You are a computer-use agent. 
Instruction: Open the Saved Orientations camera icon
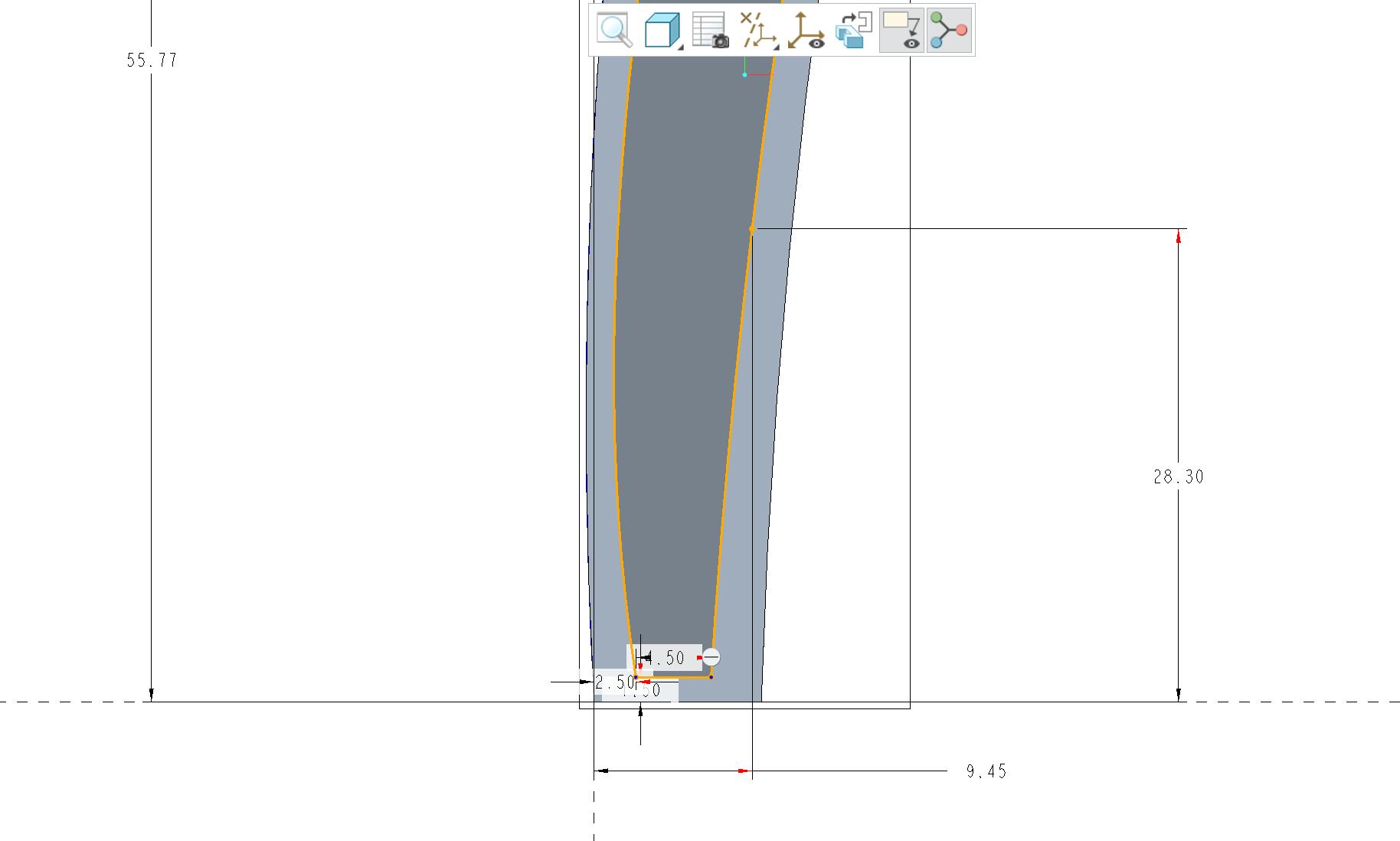click(710, 31)
